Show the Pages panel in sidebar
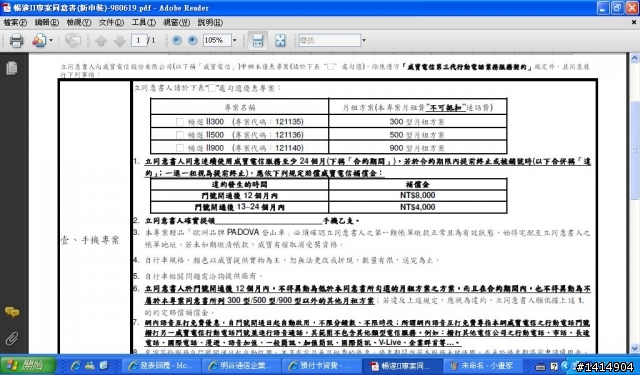Image resolution: width=640 pixels, height=375 pixels. click(x=12, y=68)
